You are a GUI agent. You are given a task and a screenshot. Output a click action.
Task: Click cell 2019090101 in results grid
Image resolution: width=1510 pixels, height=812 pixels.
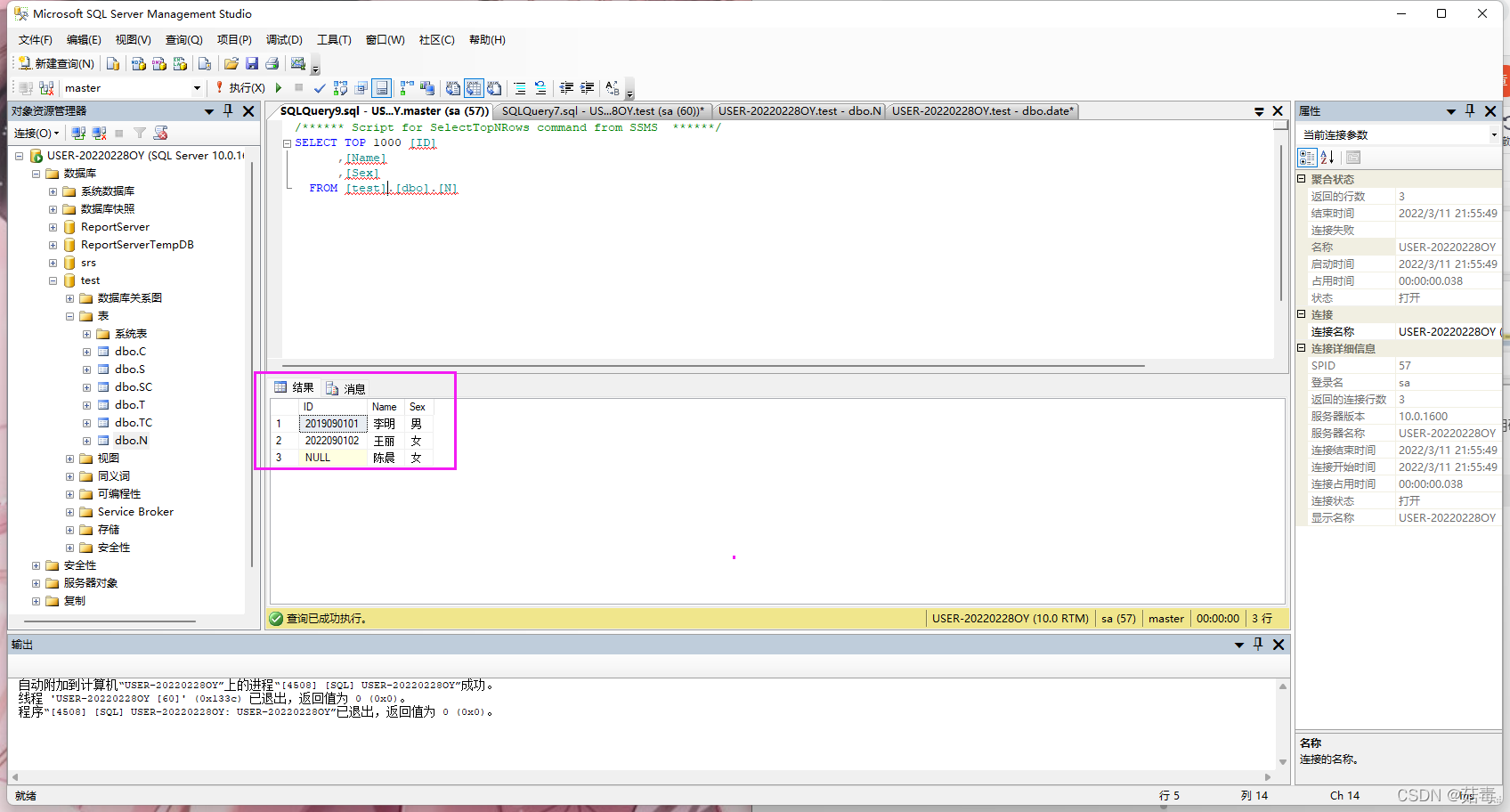[x=332, y=424]
